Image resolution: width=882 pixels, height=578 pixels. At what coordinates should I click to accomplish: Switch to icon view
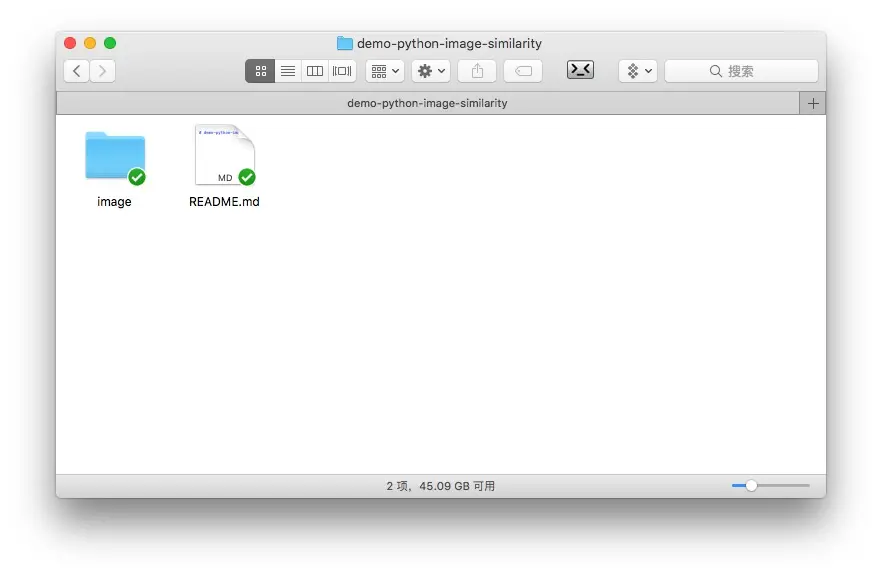(x=260, y=71)
